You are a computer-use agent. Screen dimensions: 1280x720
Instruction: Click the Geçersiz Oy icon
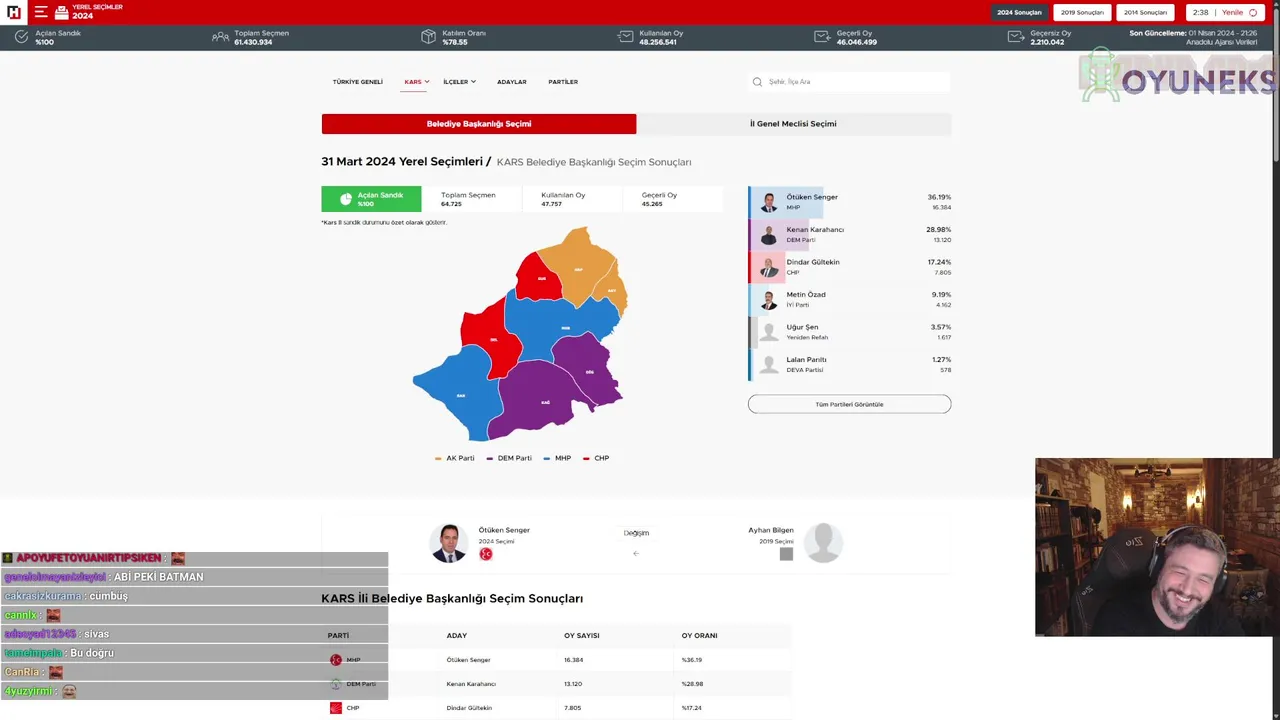click(1016, 37)
